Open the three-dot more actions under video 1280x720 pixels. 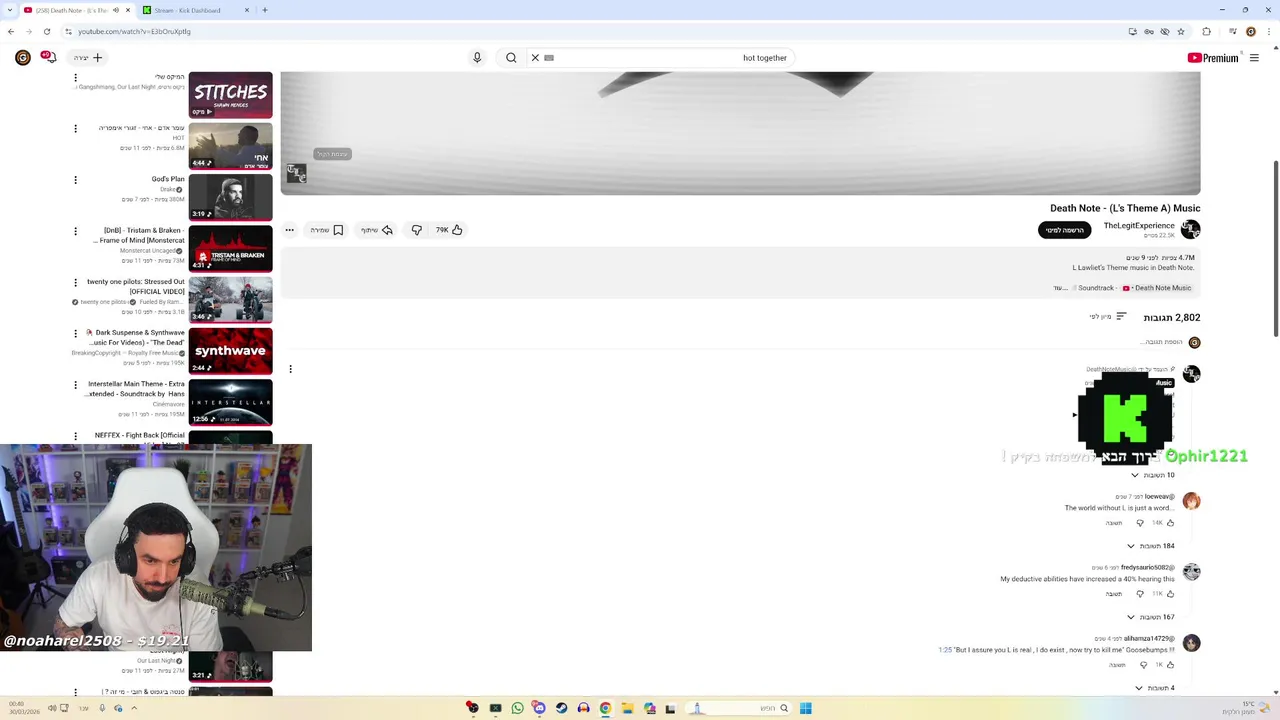(x=289, y=230)
